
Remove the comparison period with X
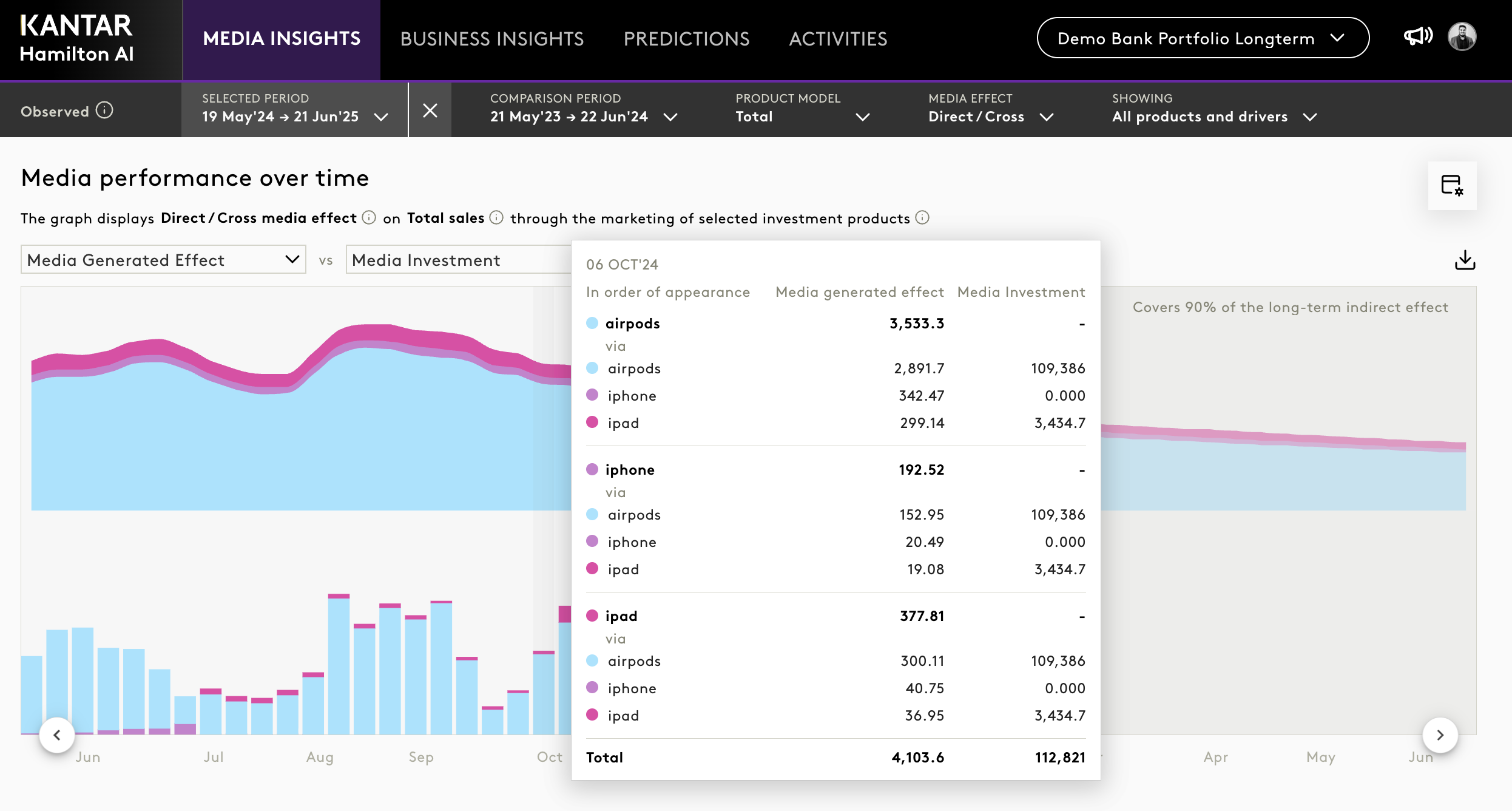click(430, 110)
